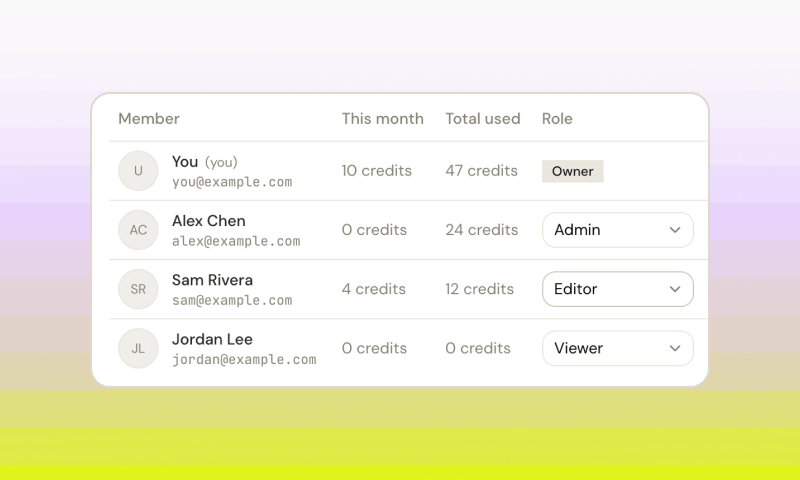Click the Owner role badge
The image size is (800, 480).
572,171
